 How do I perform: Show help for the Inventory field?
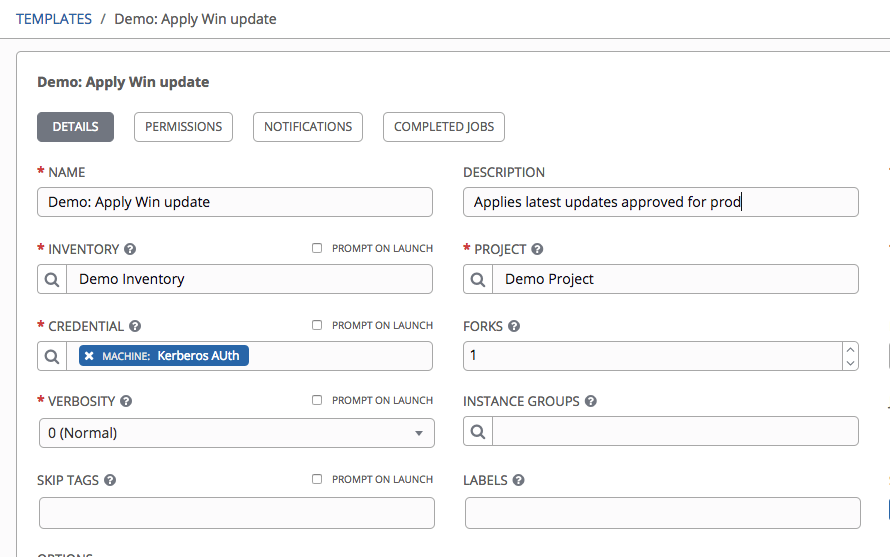pos(130,249)
